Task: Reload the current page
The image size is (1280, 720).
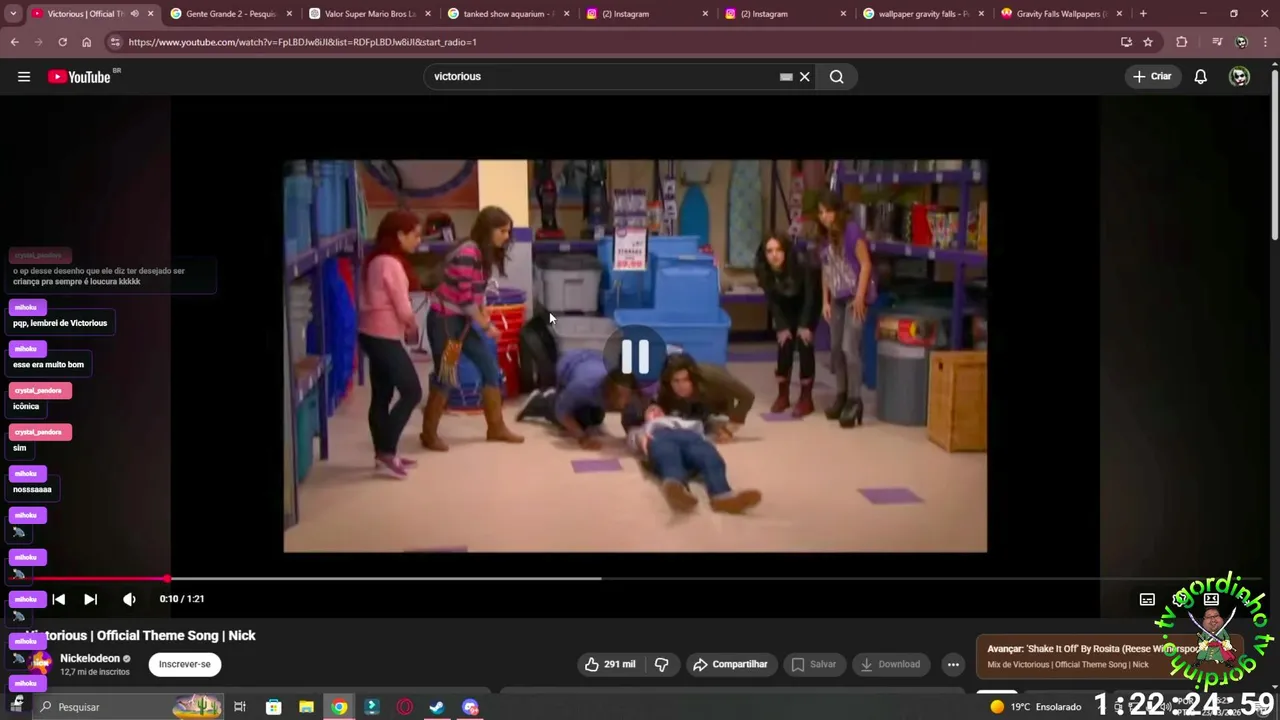Action: pos(62,42)
